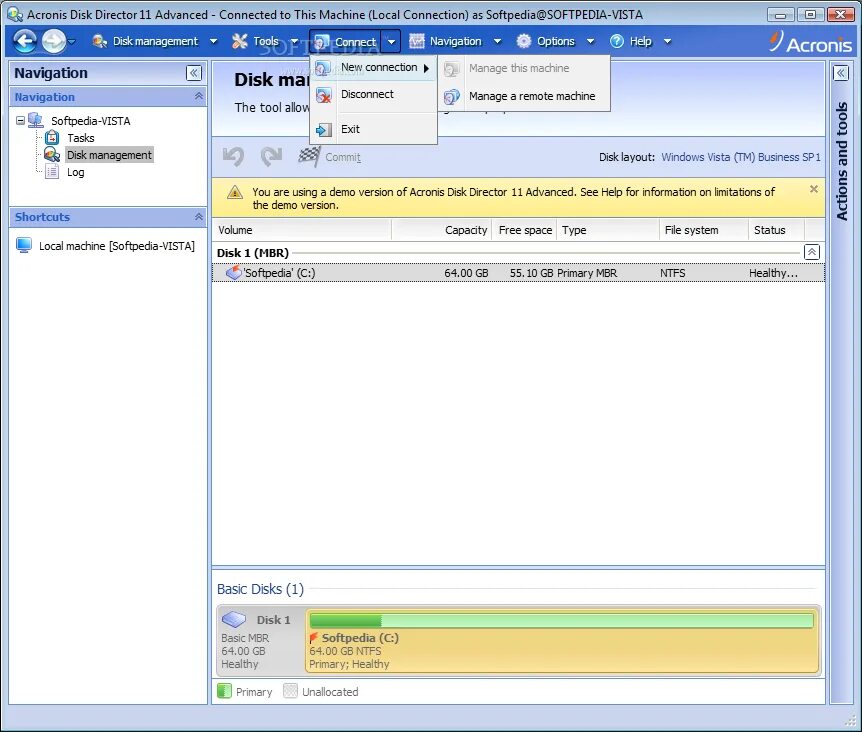
Task: Expand the Disk management dropdown arrow
Action: pos(213,41)
